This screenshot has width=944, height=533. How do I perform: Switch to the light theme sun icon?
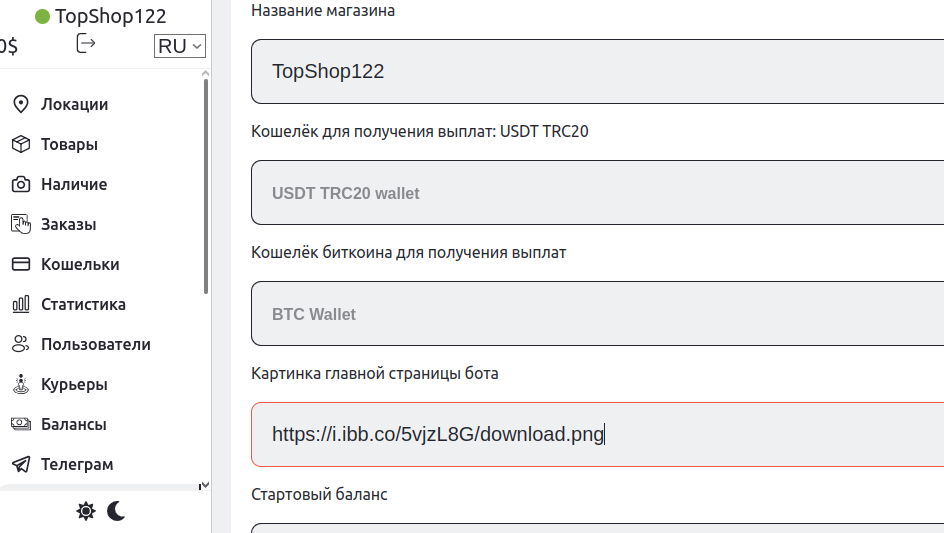click(x=86, y=511)
